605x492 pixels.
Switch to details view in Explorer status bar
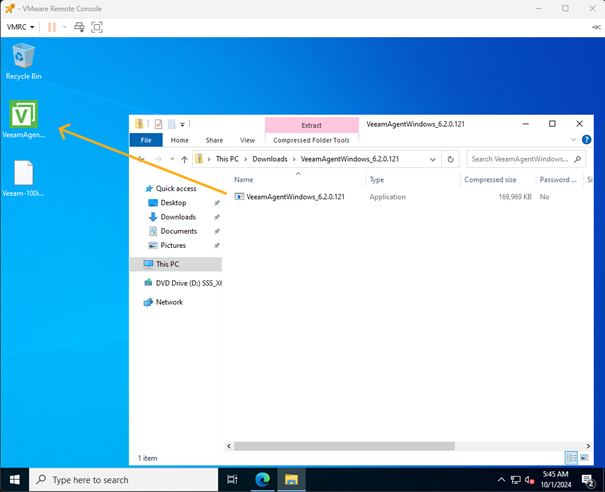pos(571,457)
